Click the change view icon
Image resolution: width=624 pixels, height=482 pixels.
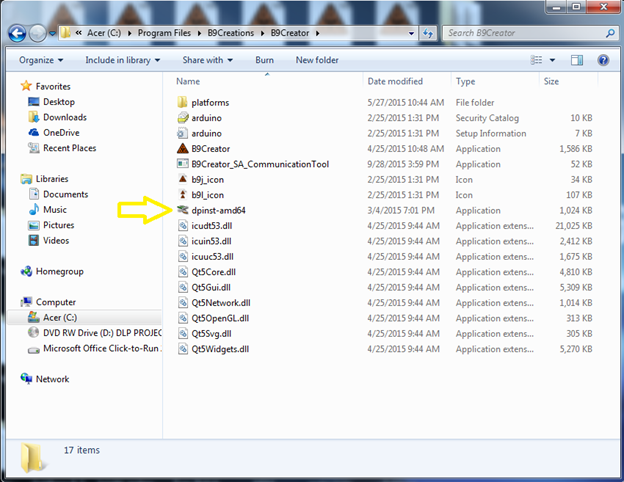coord(536,60)
